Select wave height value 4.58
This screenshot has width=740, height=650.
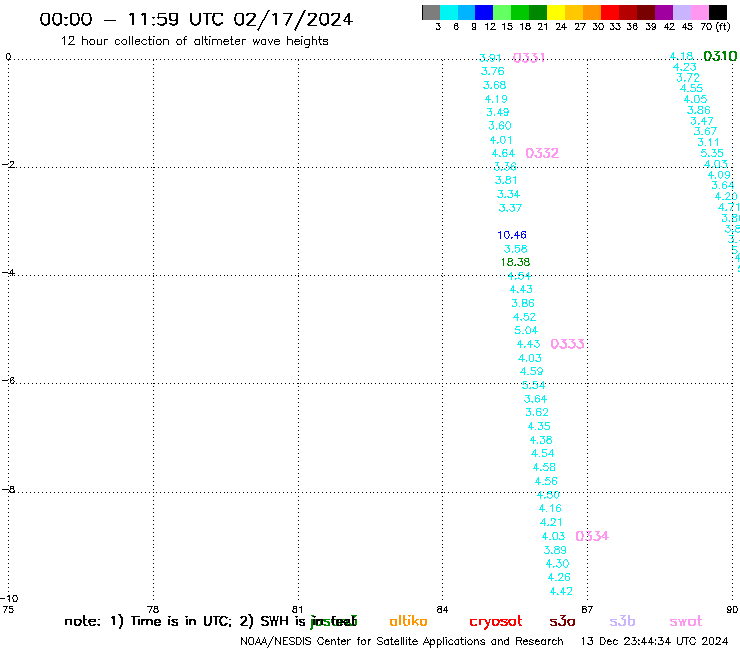(544, 467)
